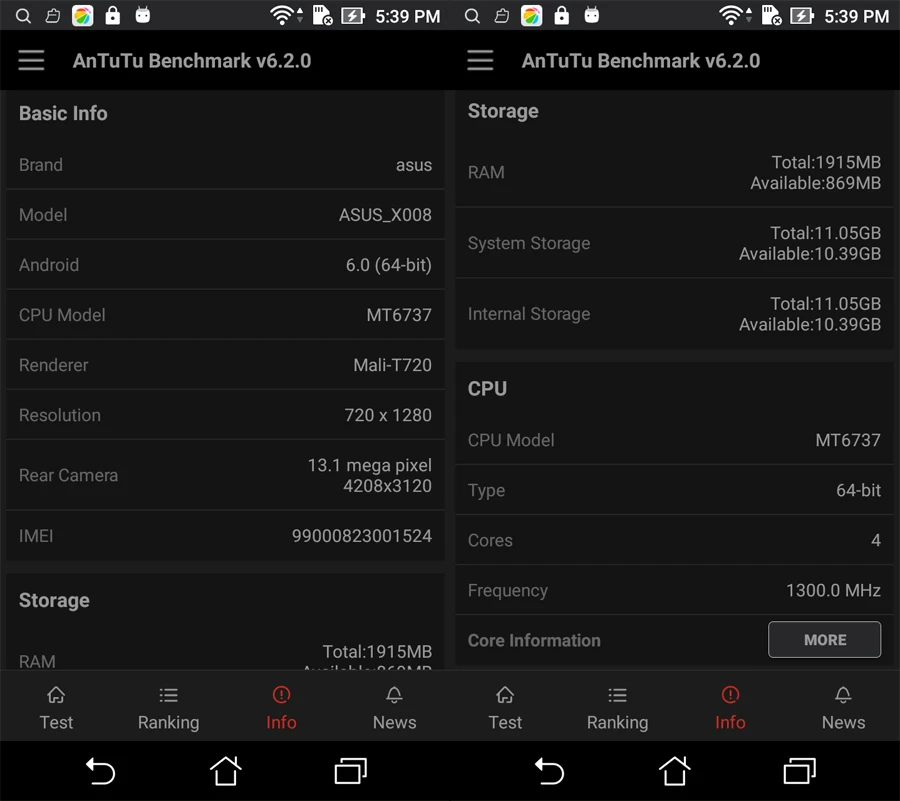Select the Model ASUS_X008 row
The height and width of the screenshot is (801, 900).
pos(225,215)
